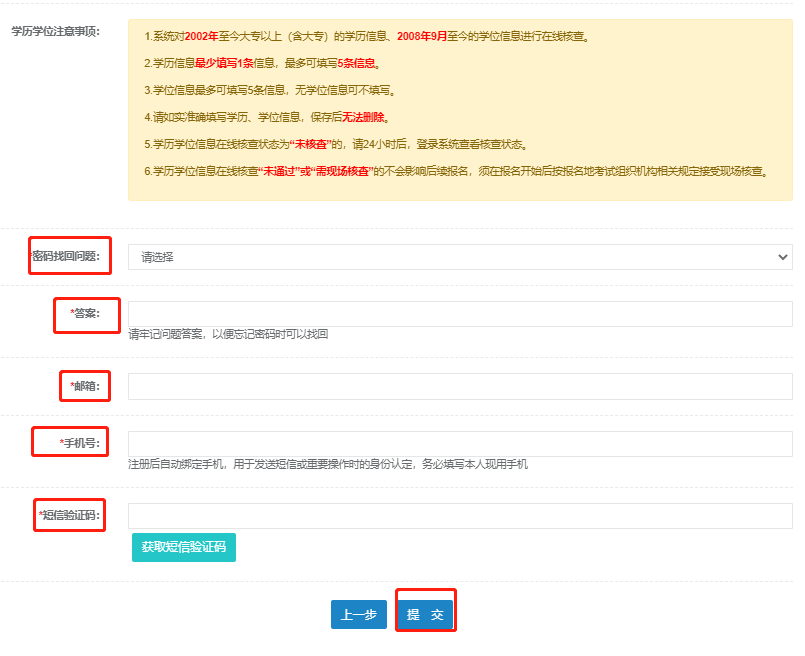Image resolution: width=805 pixels, height=656 pixels.
Task: Submit the registration form
Action: (424, 615)
